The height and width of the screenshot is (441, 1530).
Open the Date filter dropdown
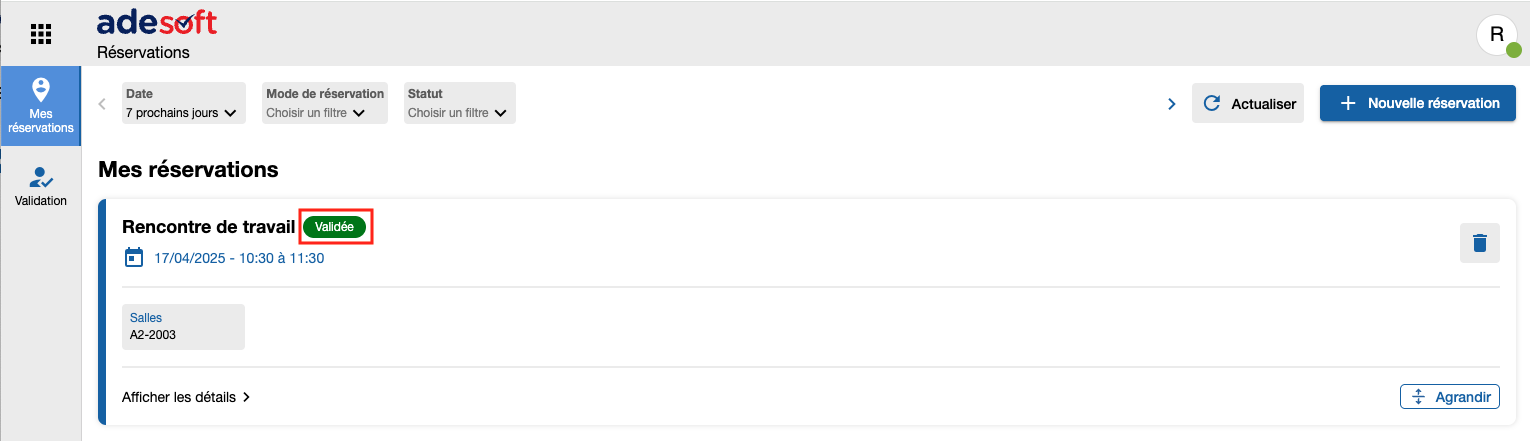pyautogui.click(x=183, y=103)
